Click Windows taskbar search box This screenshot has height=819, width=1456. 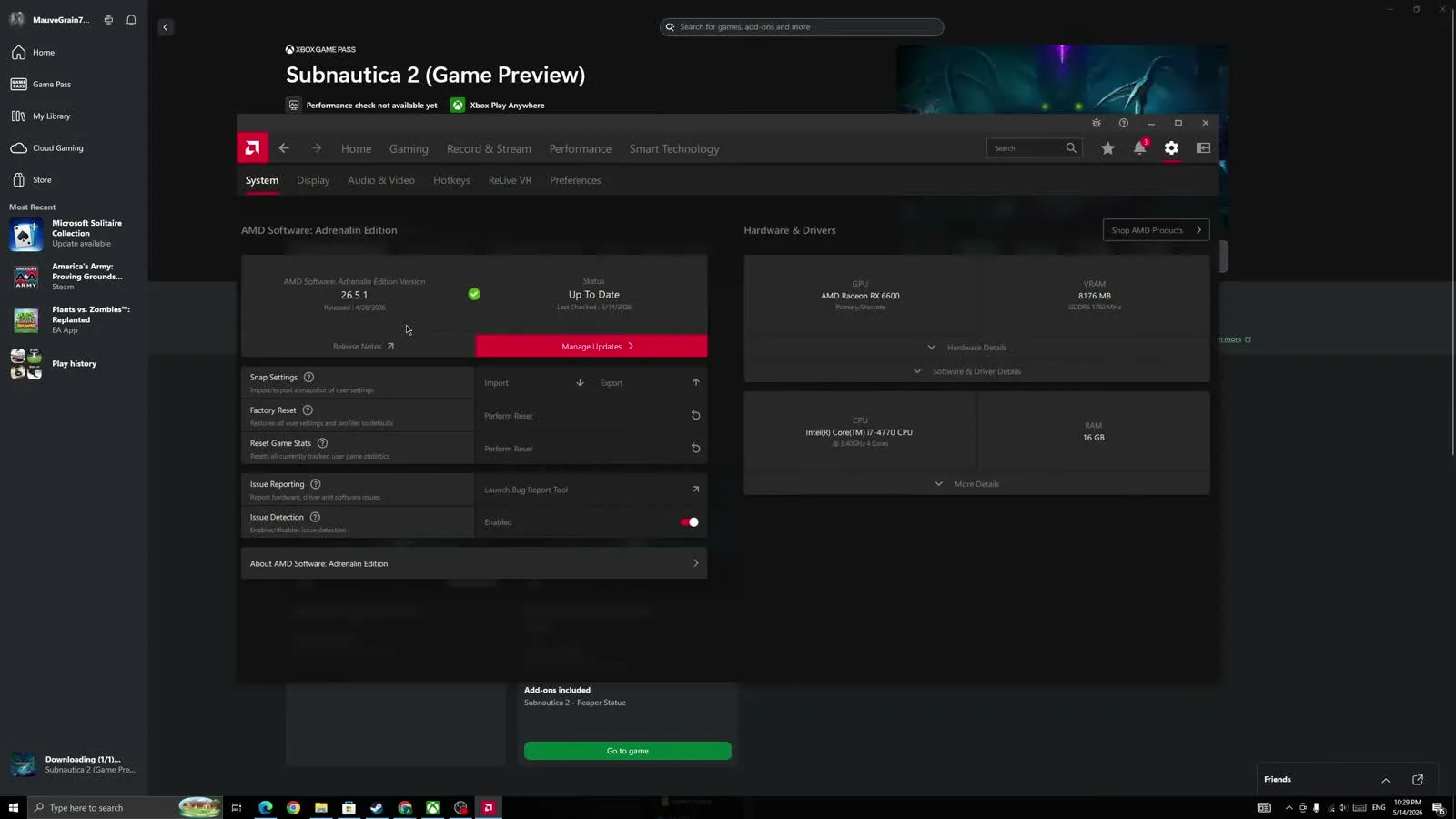125,807
